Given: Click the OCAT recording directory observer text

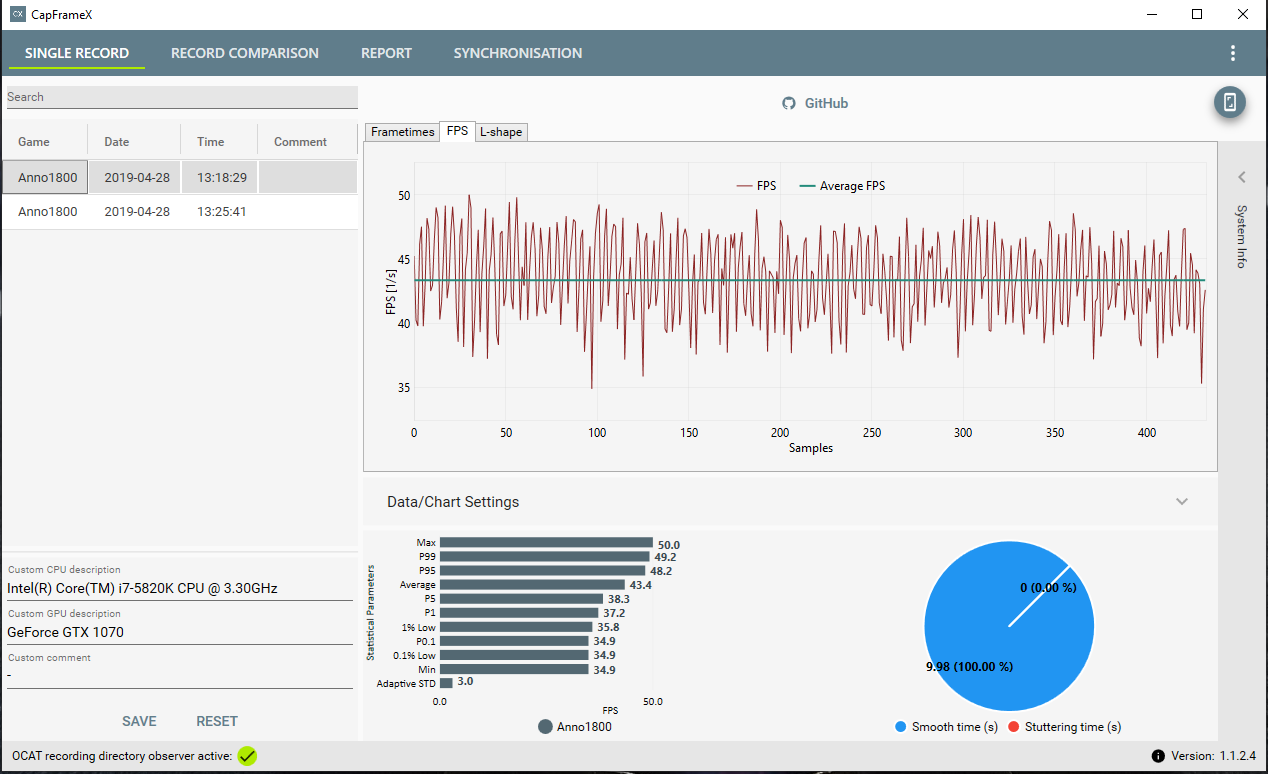Looking at the screenshot, I should click(x=122, y=756).
